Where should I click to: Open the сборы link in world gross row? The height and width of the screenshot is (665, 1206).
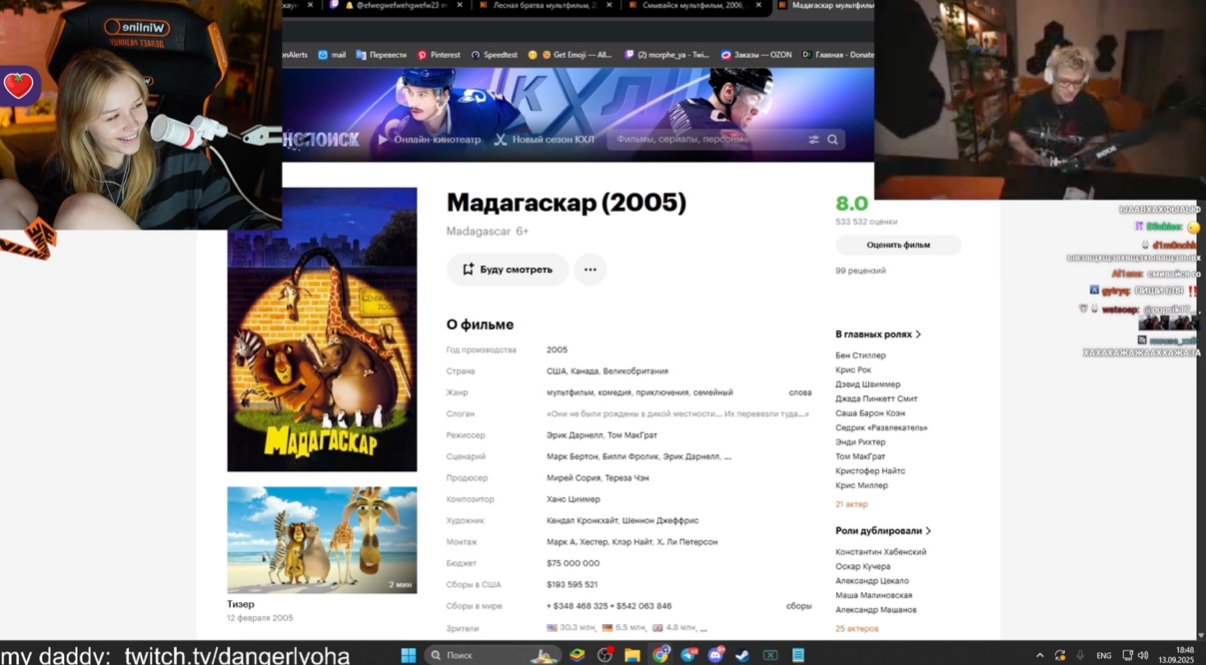coord(799,606)
